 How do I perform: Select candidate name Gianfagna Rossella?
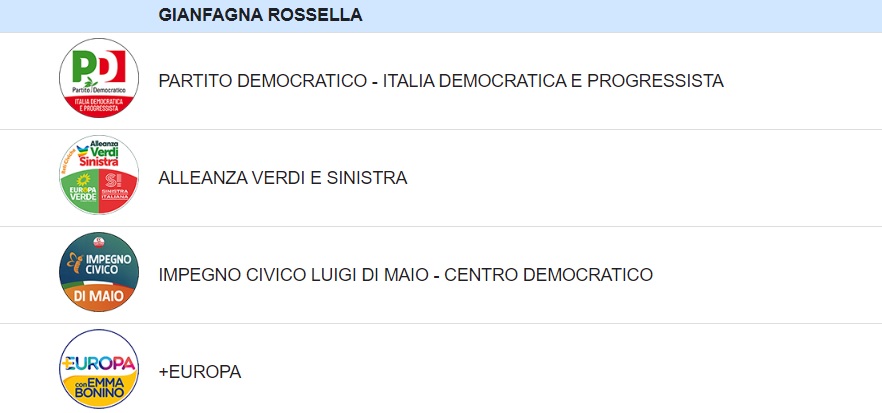260,15
